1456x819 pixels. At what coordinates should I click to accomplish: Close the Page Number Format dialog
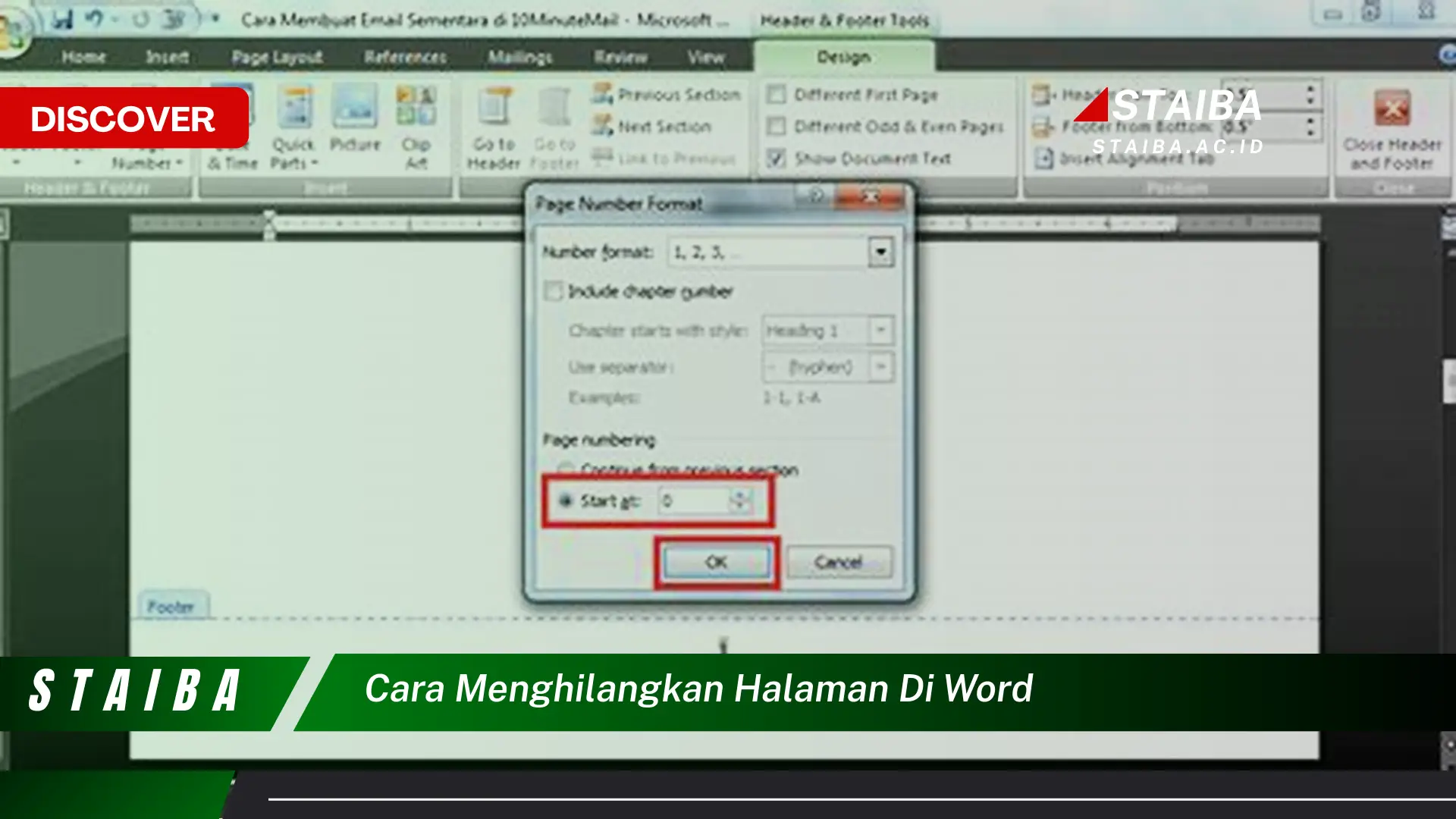871,197
